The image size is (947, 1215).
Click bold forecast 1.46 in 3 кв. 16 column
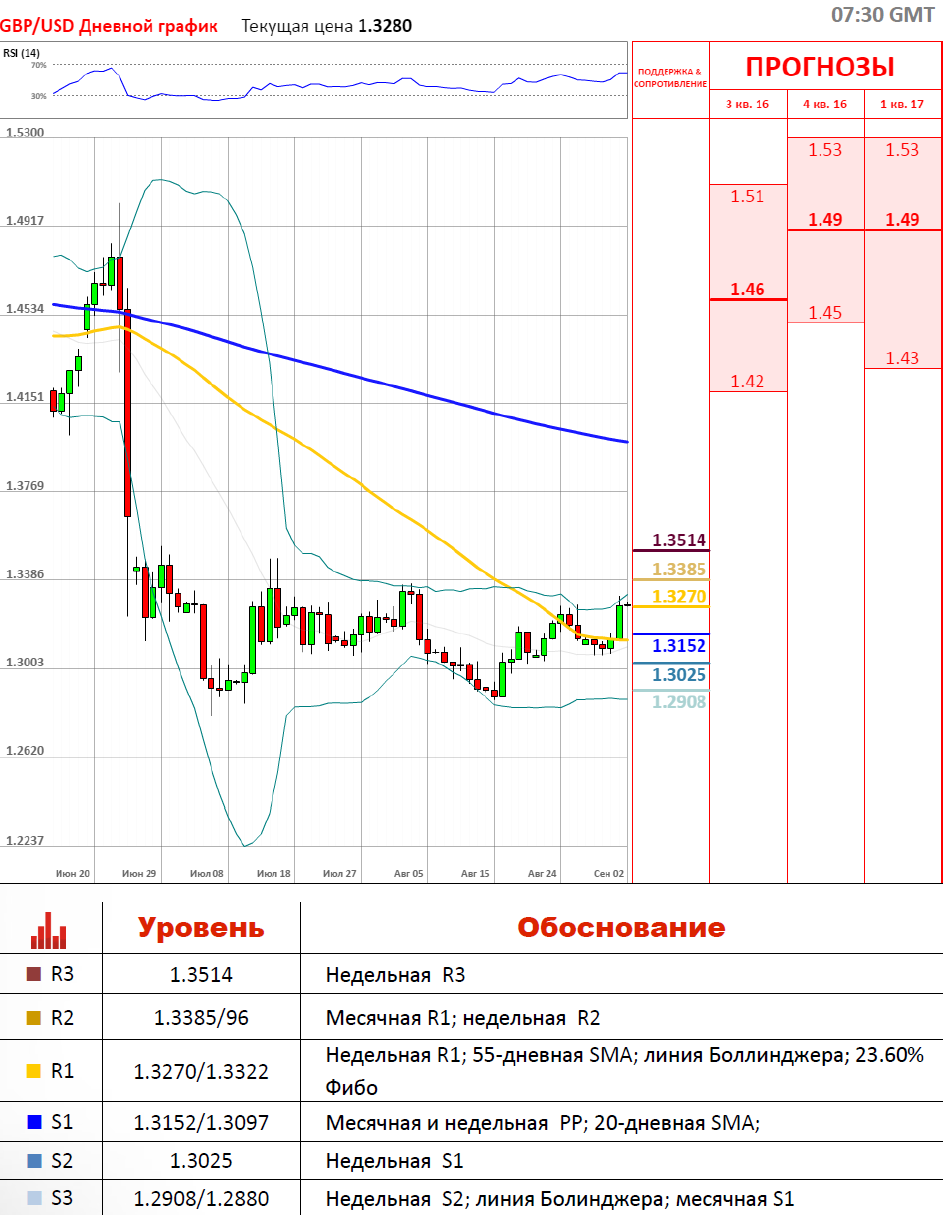(x=747, y=289)
